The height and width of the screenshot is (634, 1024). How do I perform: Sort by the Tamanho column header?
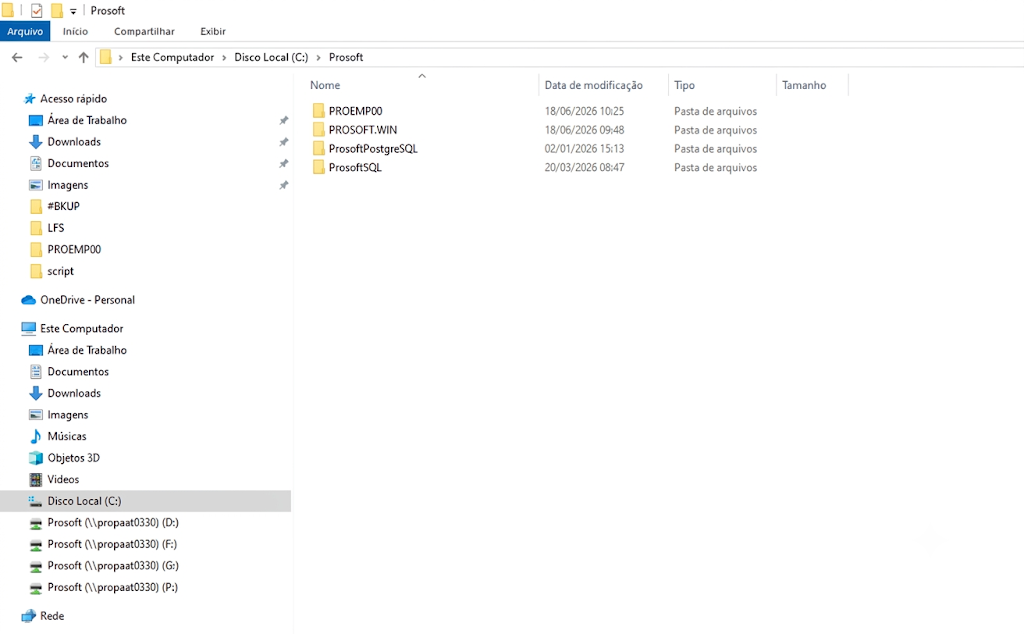(x=804, y=85)
